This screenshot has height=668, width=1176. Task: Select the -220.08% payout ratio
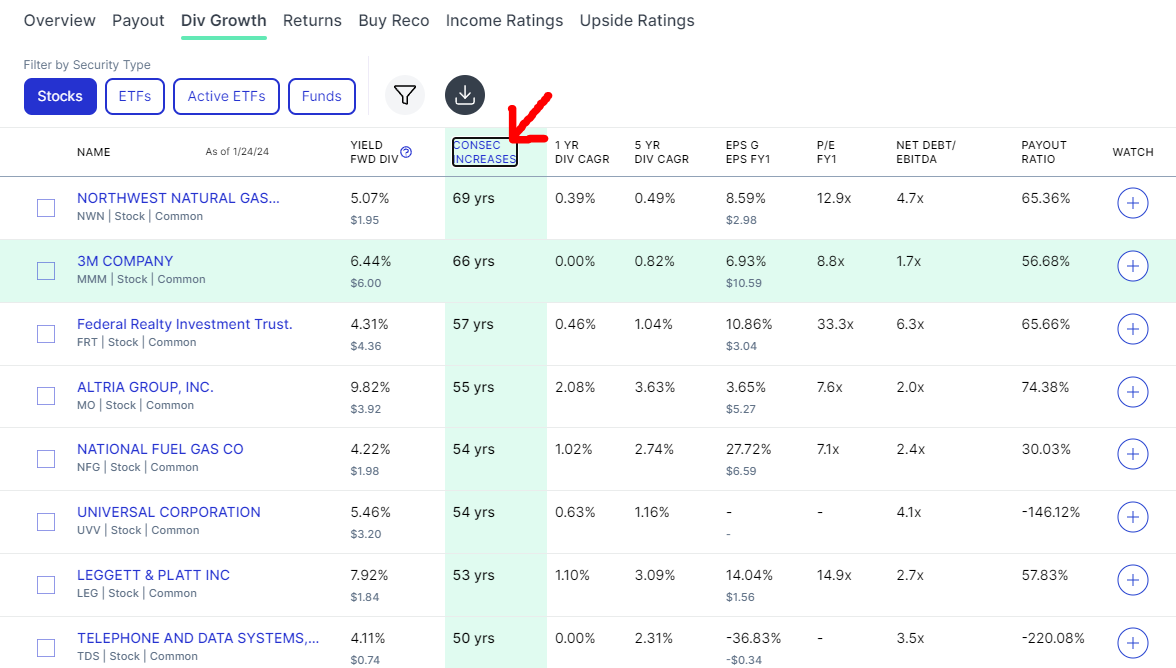(x=1053, y=638)
